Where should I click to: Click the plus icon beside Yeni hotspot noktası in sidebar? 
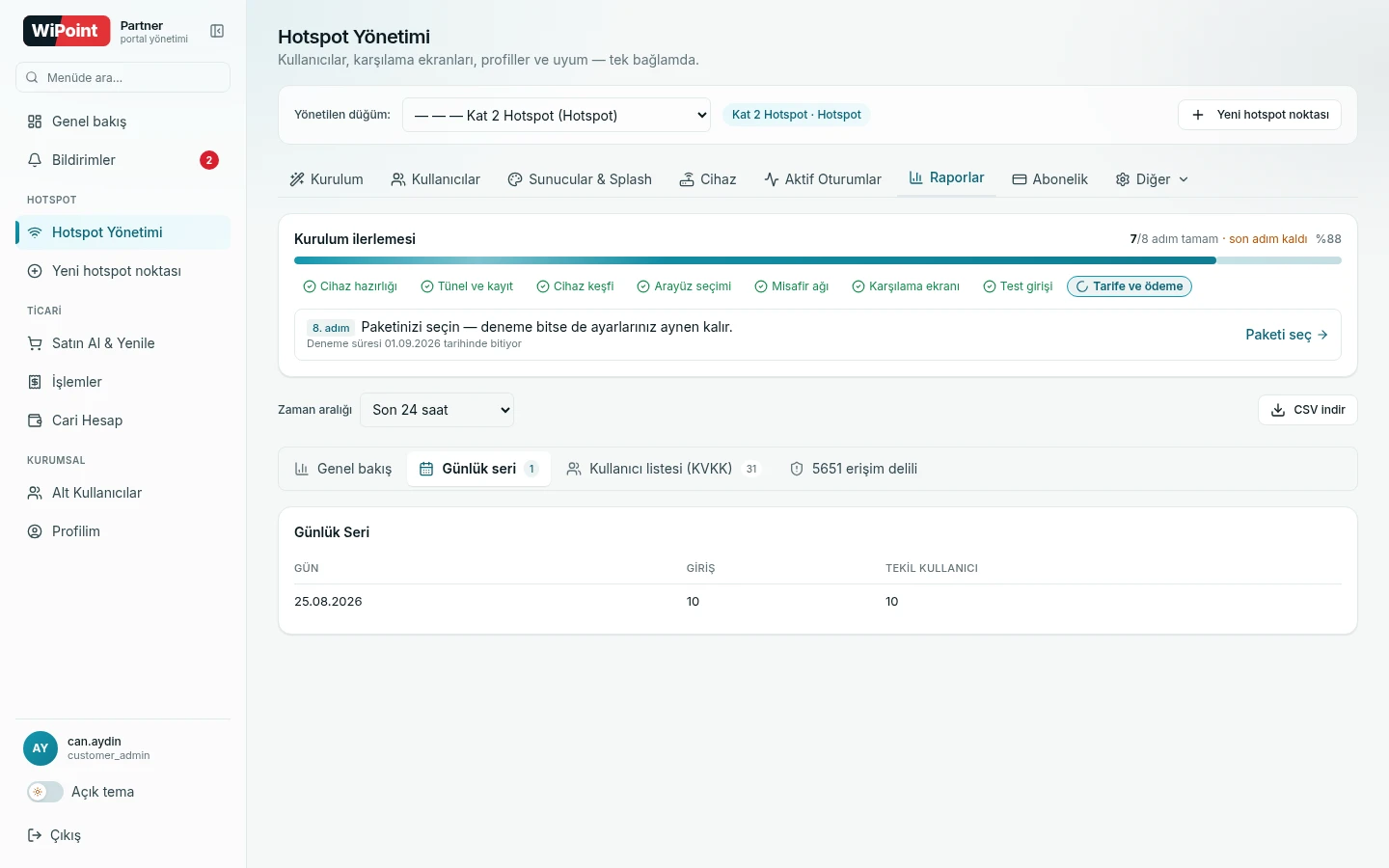pos(35,271)
